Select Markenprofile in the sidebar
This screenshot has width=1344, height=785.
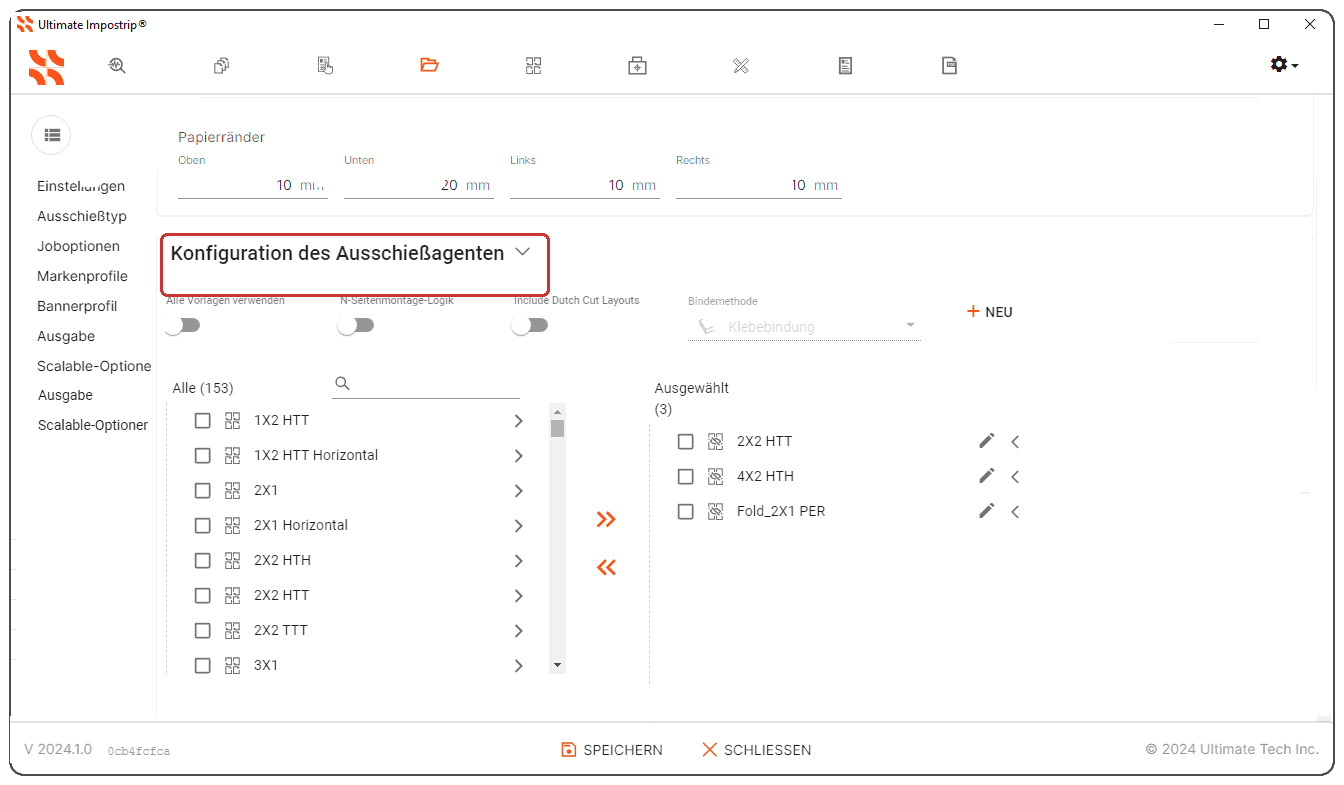[82, 276]
